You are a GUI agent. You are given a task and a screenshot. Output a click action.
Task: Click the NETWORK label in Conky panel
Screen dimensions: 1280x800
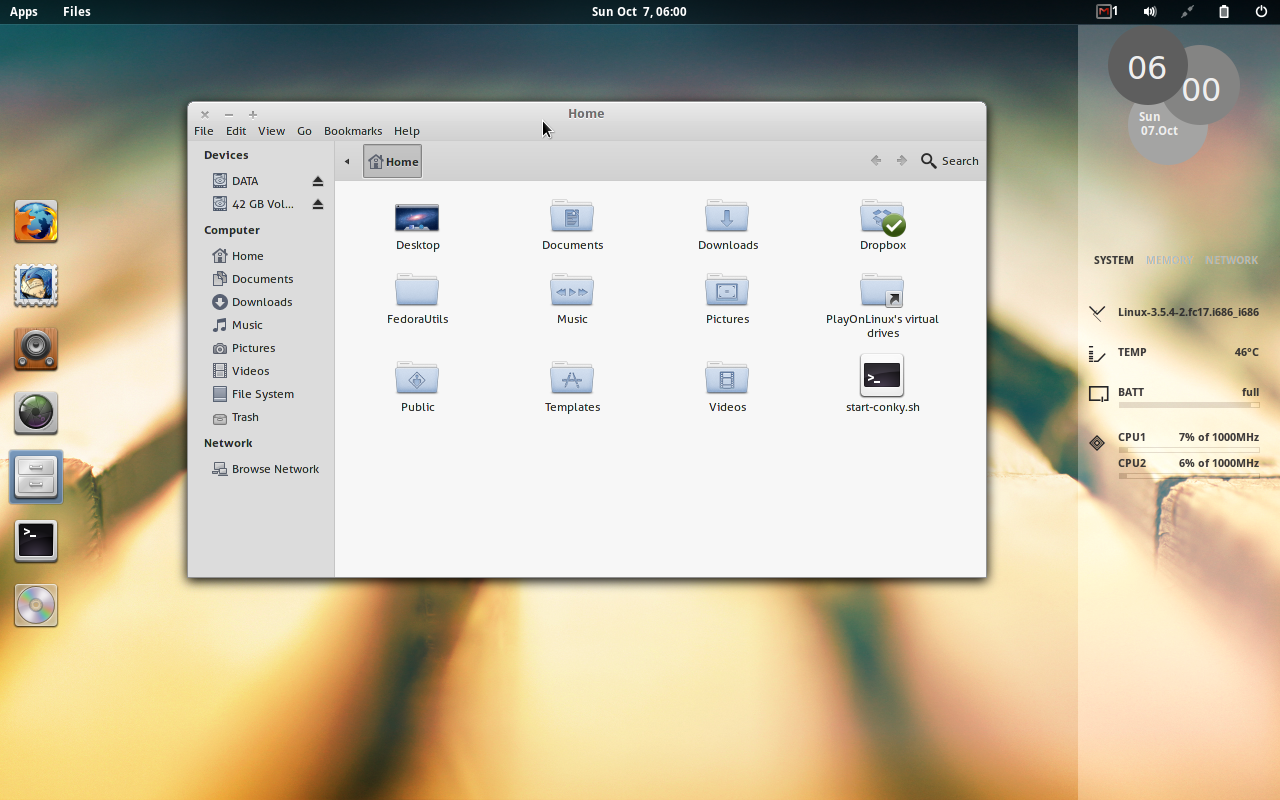pos(1231,260)
